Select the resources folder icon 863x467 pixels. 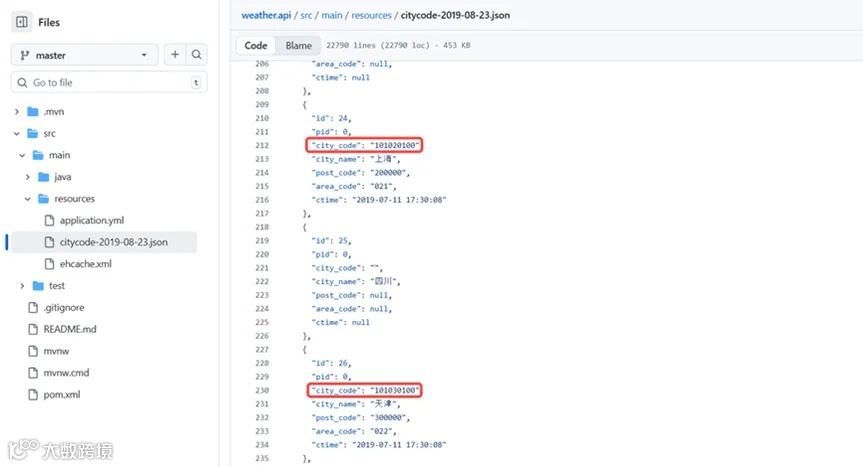(43, 199)
